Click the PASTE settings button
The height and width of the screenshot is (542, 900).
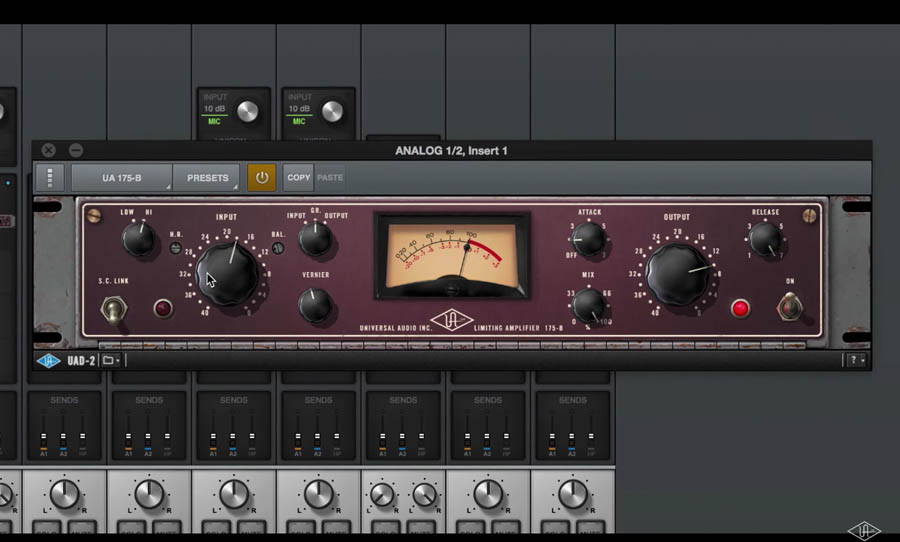pos(330,177)
